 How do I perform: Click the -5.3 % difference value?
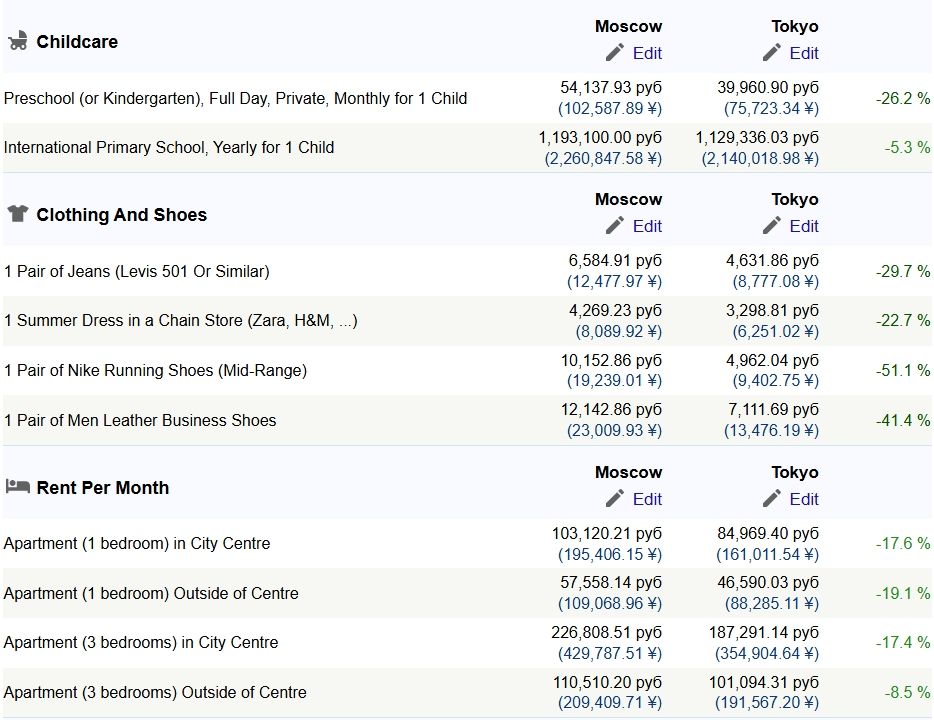click(x=907, y=147)
